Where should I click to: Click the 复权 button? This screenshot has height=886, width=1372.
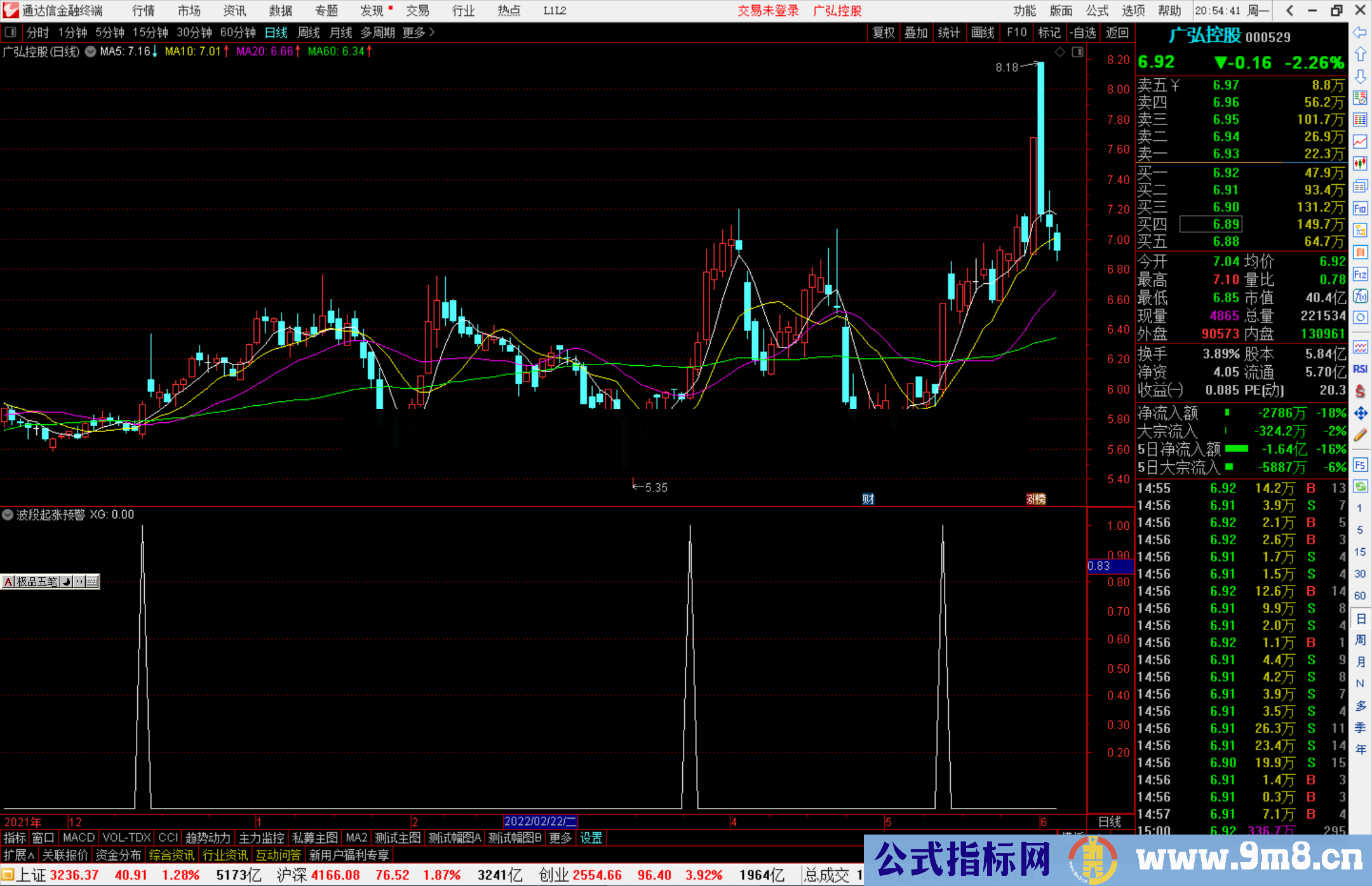(884, 32)
